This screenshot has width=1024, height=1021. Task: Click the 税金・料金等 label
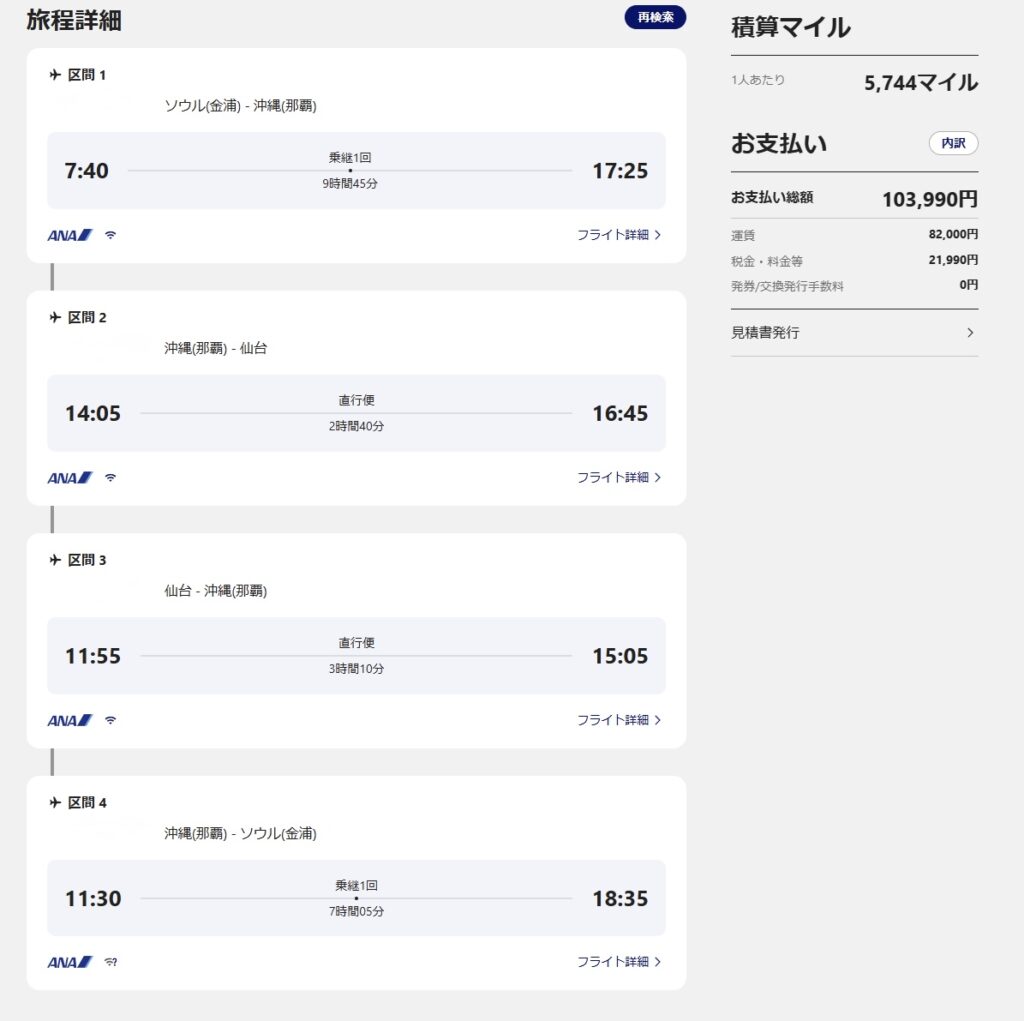pos(767,261)
